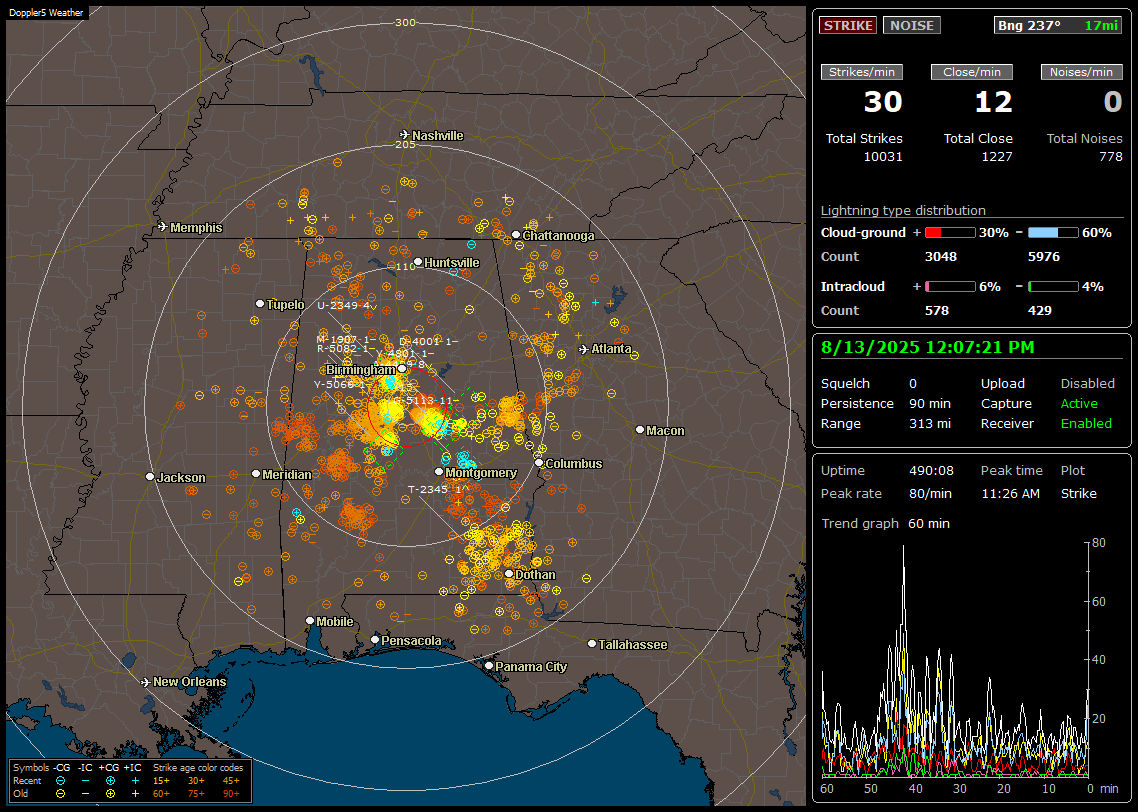Screen dimensions: 1138x812
Task: Select the NOISE mode button
Action: pyautogui.click(x=912, y=25)
